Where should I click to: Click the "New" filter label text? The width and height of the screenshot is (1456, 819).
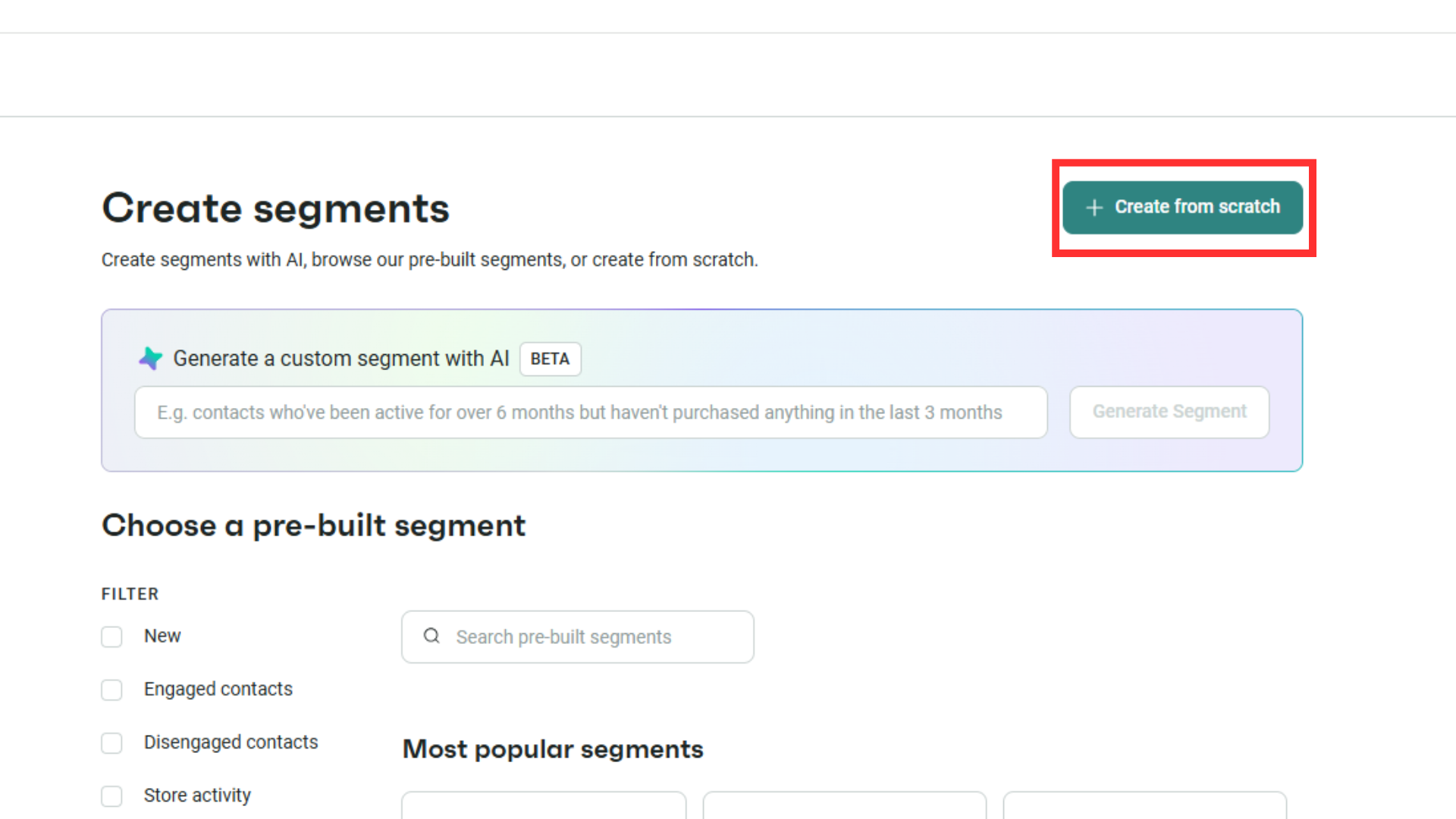[162, 636]
